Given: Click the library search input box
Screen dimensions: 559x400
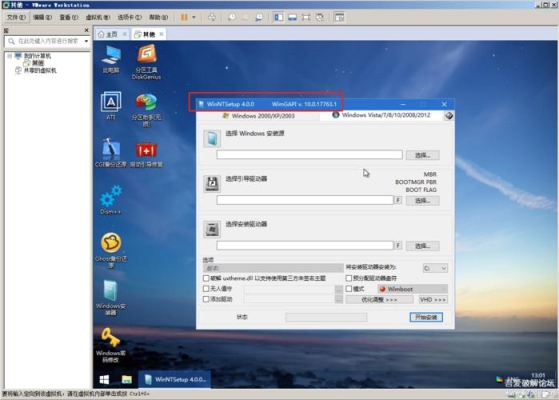Looking at the screenshot, I should 47,41.
